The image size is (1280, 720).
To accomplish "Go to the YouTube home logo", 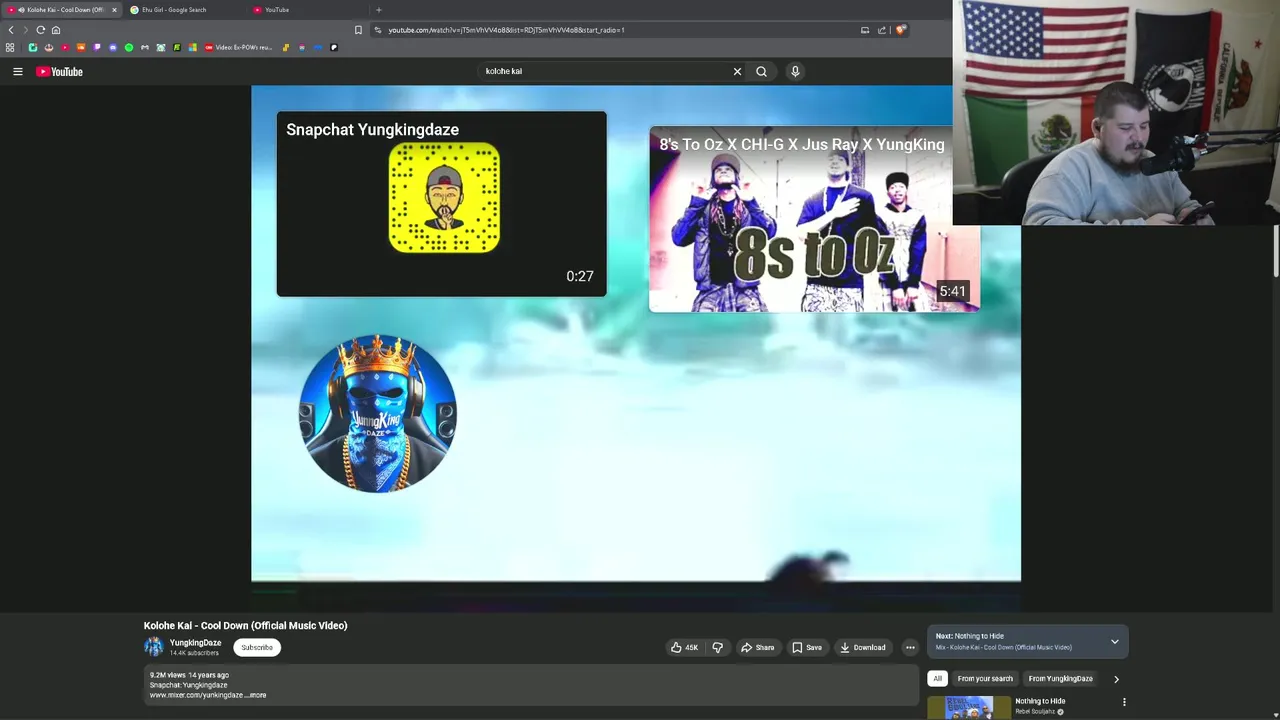I will 59,71.
